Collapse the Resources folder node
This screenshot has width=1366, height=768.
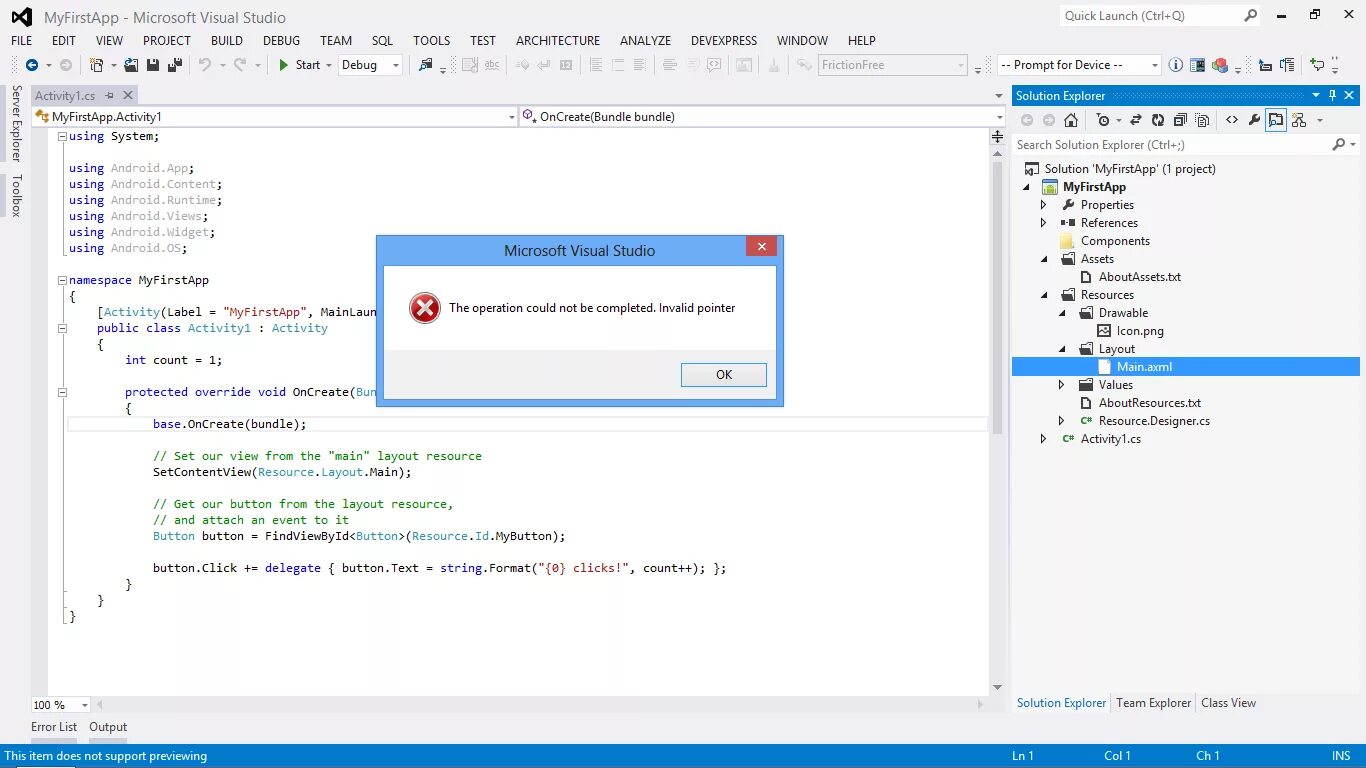coord(1044,295)
